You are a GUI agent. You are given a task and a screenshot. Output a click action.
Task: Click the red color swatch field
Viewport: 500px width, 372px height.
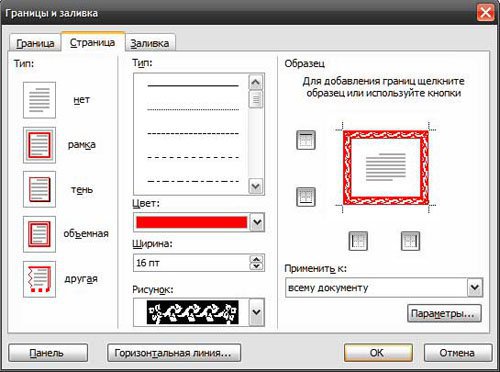coord(192,222)
